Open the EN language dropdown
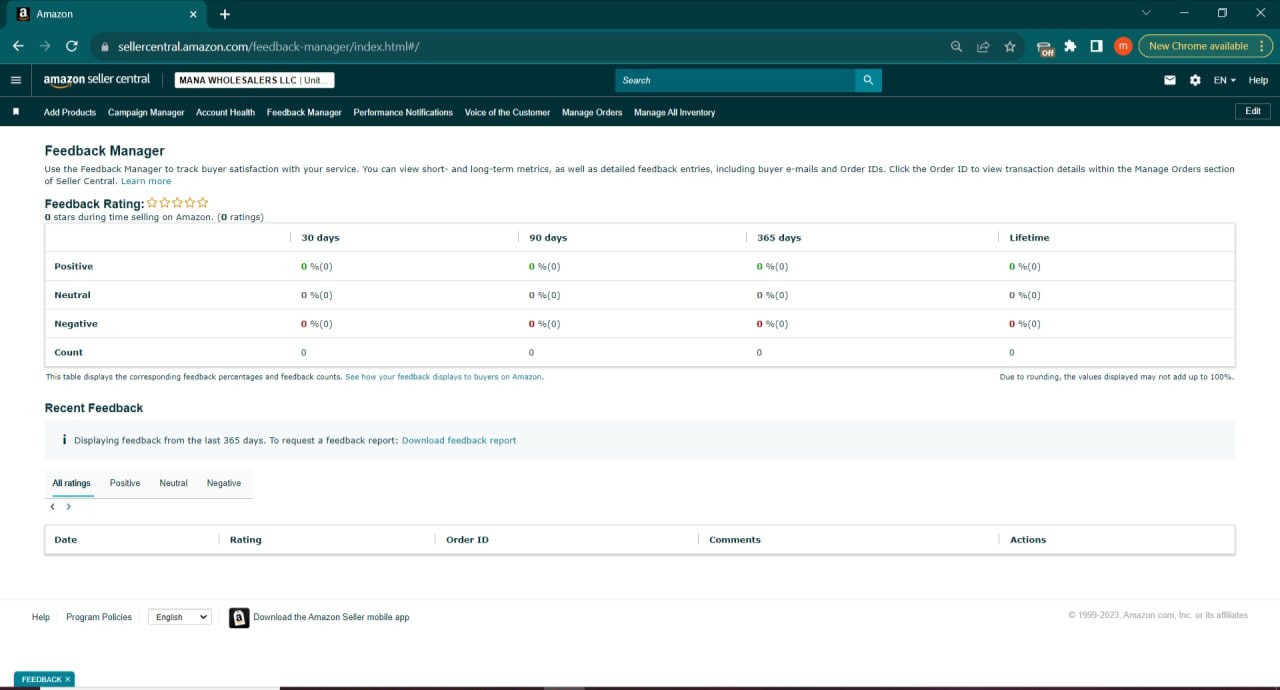The height and width of the screenshot is (690, 1280). point(1225,80)
